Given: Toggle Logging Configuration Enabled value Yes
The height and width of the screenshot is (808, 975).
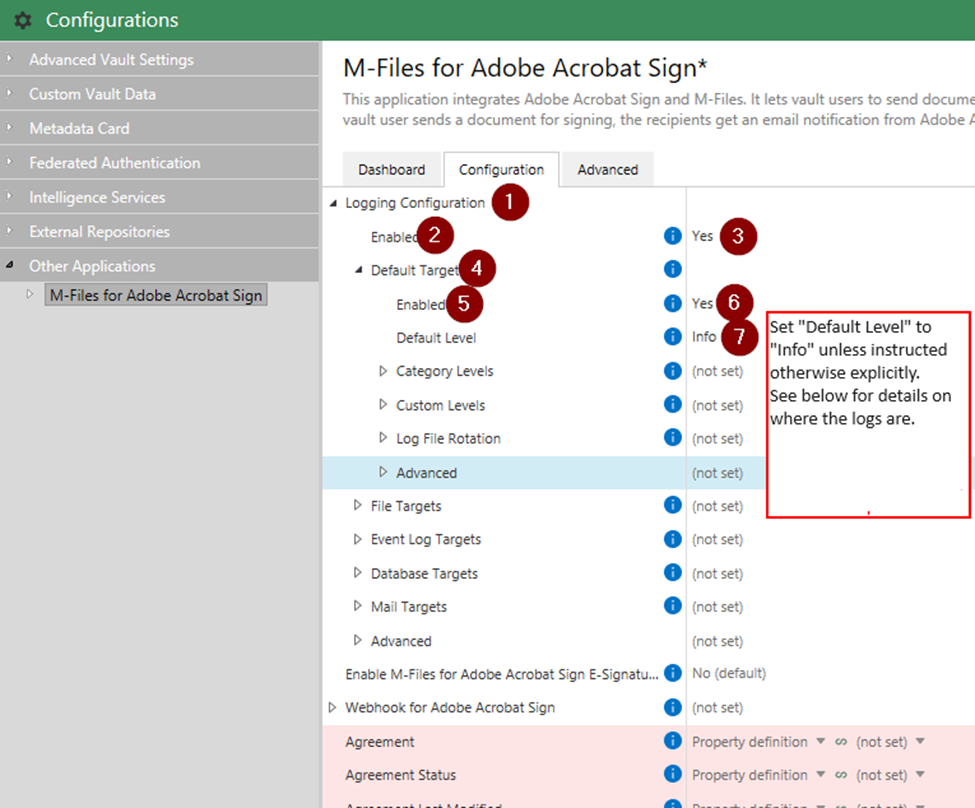Looking at the screenshot, I should click(703, 236).
